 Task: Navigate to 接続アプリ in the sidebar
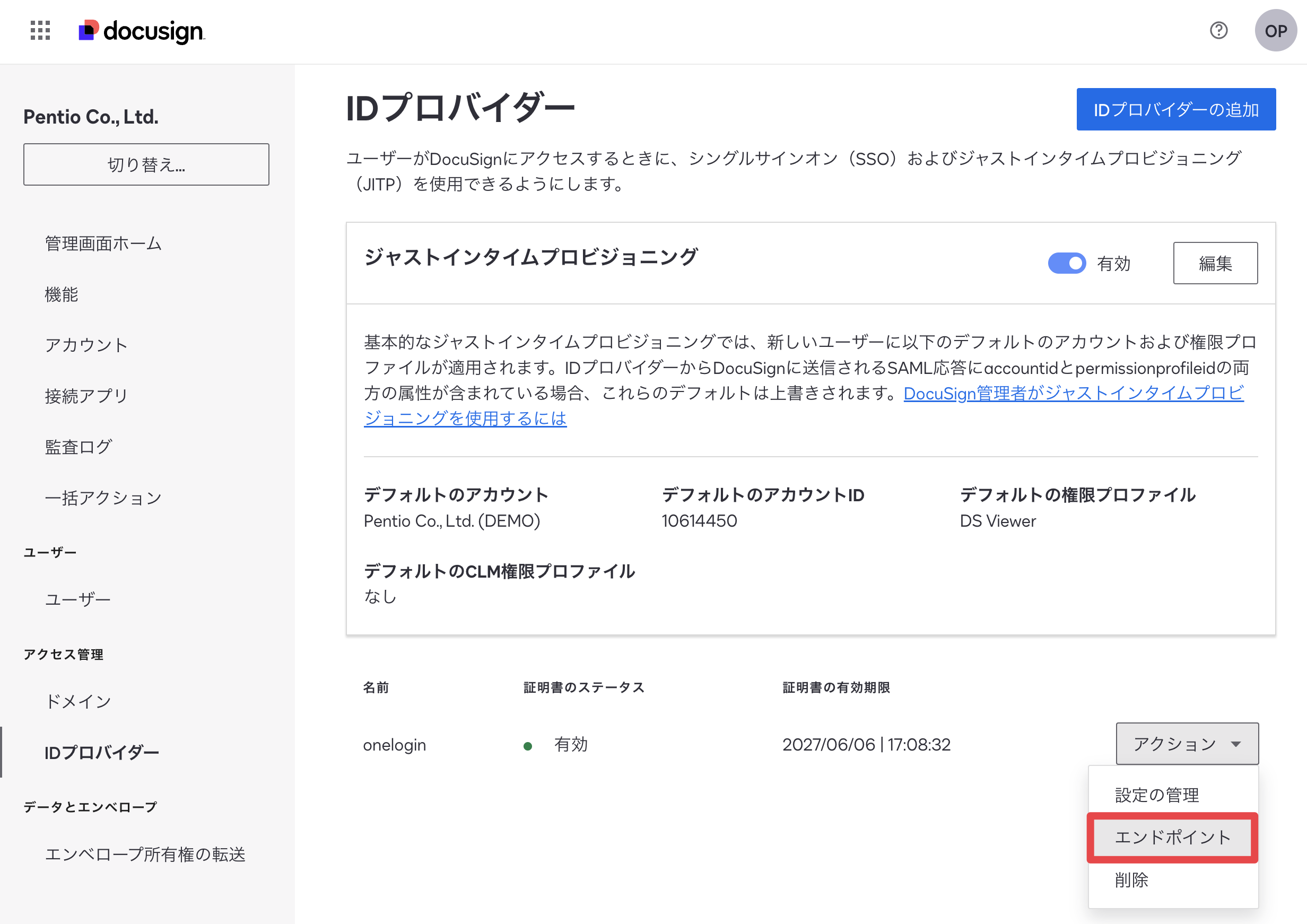[86, 396]
